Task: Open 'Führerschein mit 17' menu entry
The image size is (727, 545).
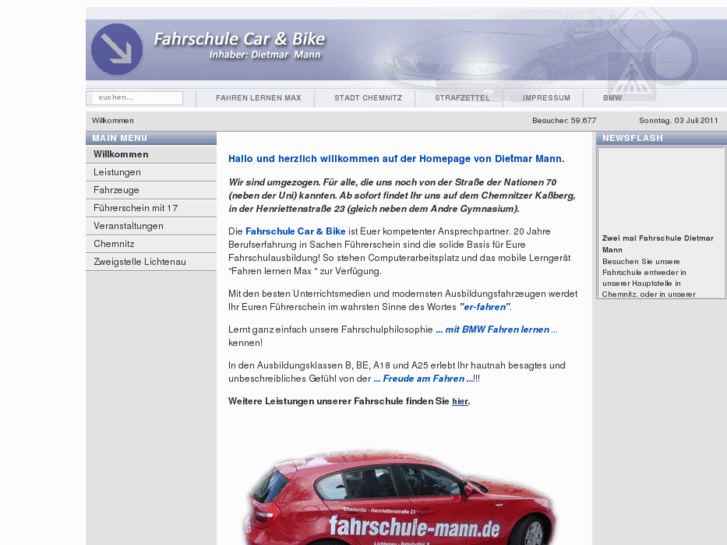Action: click(x=151, y=208)
